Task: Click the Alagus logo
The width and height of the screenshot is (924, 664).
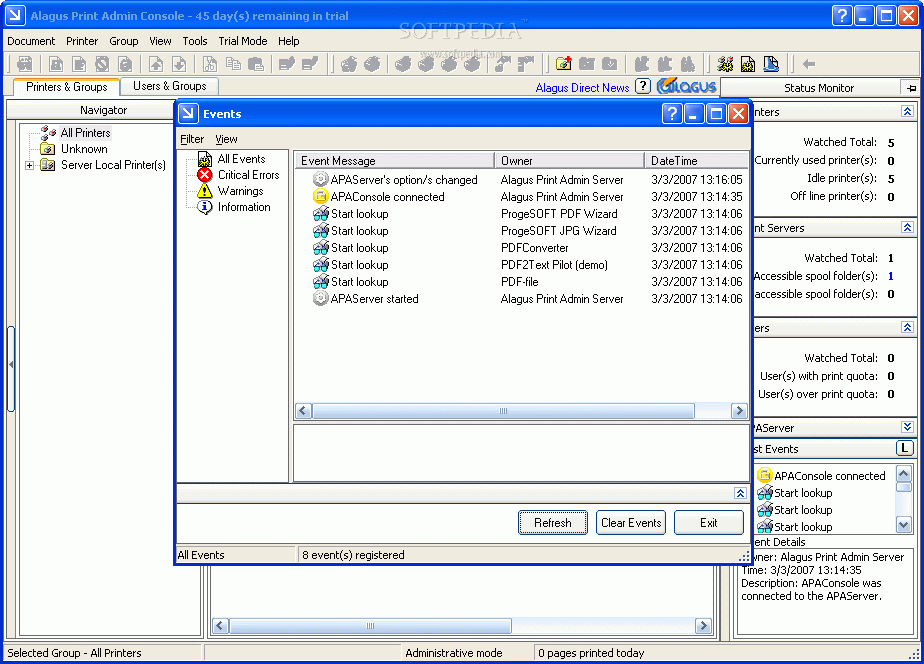Action: tap(686, 87)
